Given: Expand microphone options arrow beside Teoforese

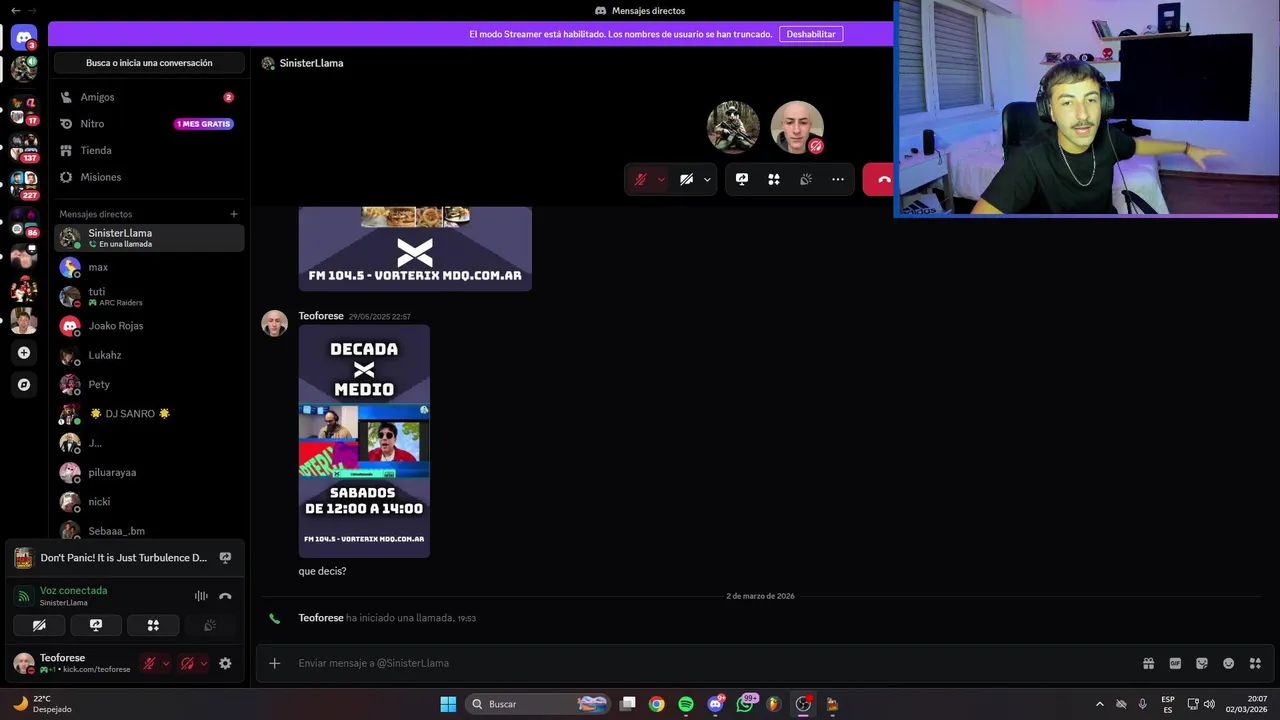Looking at the screenshot, I should tap(166, 663).
